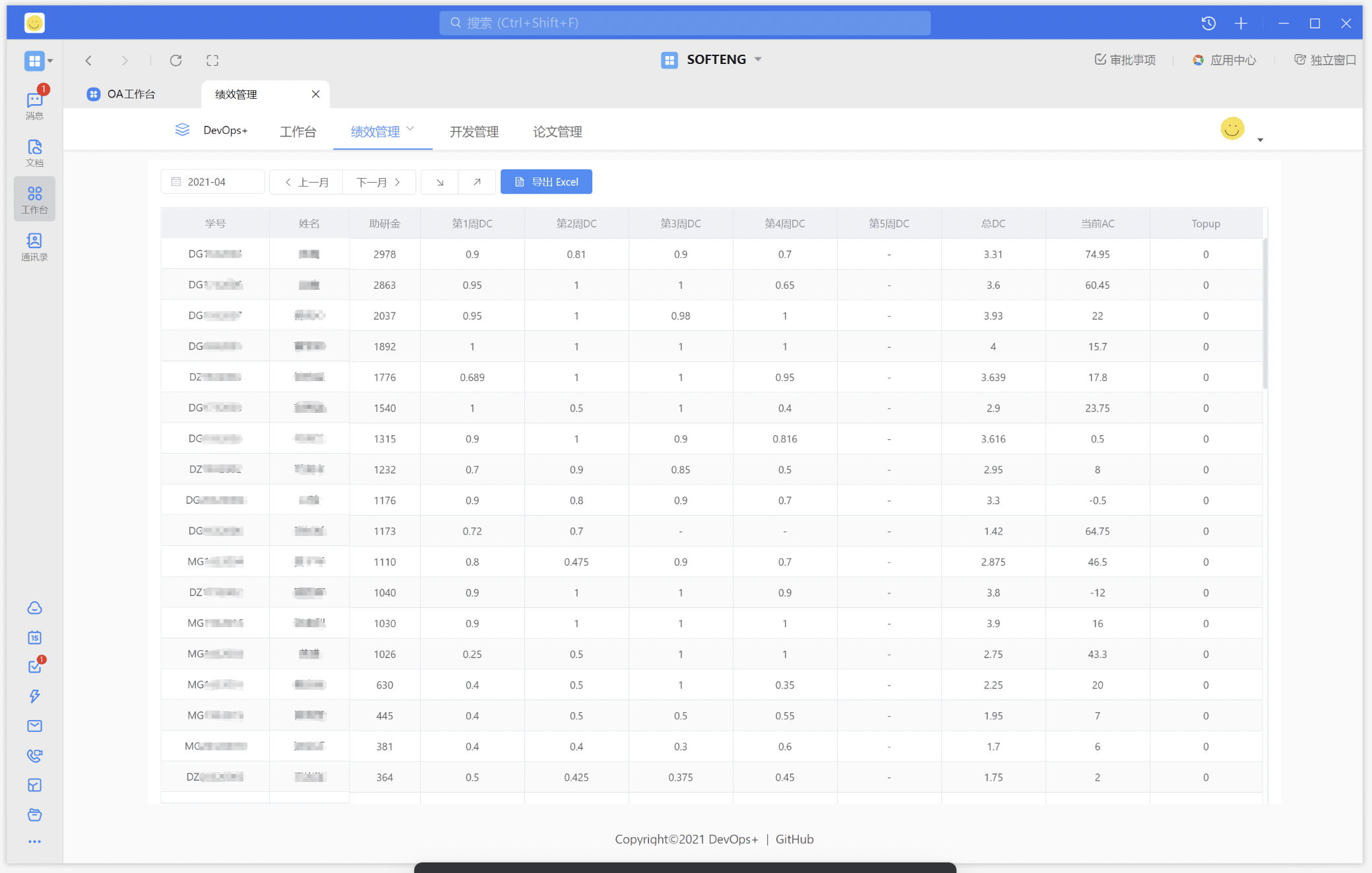The image size is (1372, 873).
Task: Open the GitHub footer link
Action: pos(794,839)
